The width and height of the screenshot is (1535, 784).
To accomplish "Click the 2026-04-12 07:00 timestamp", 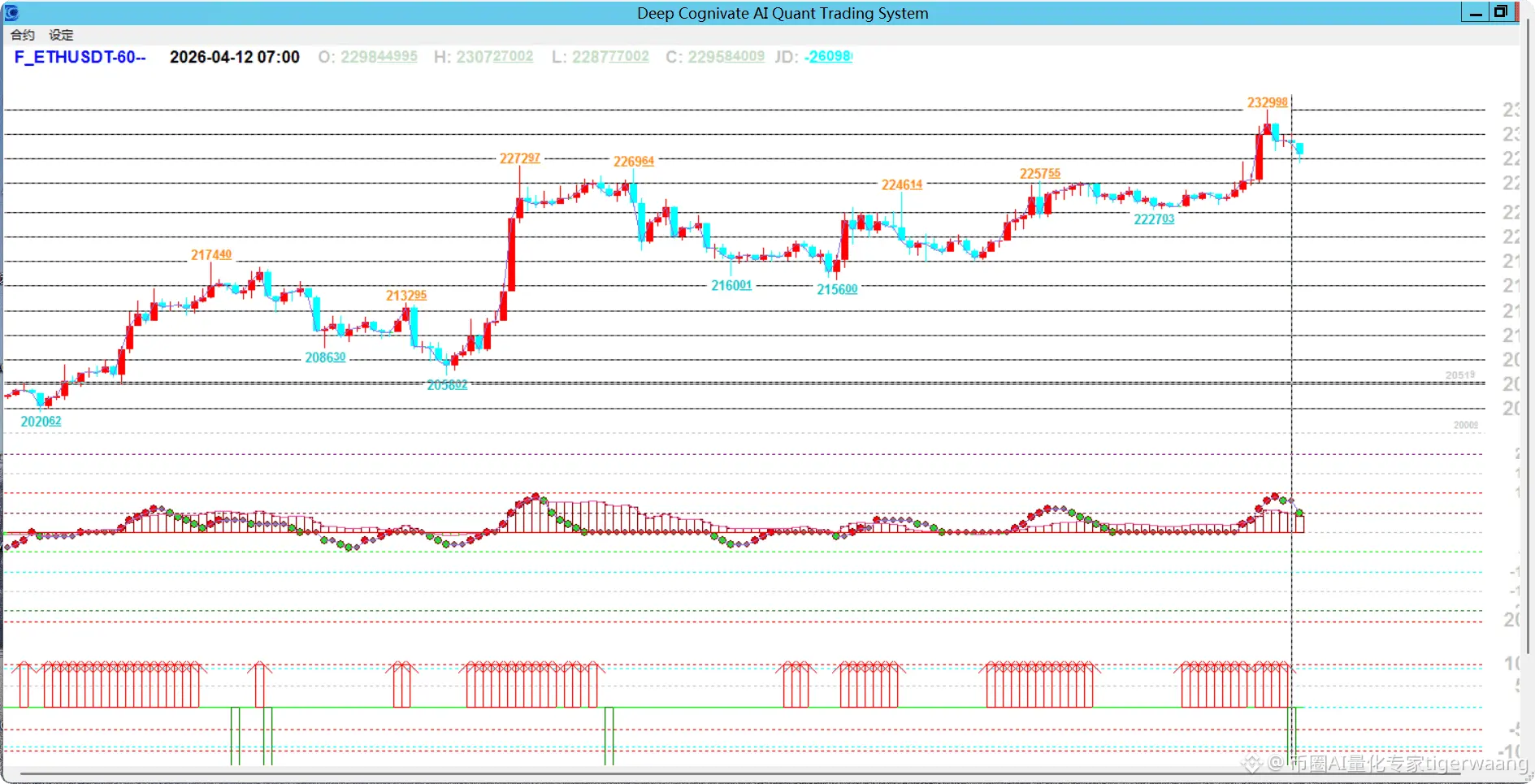I will (234, 57).
